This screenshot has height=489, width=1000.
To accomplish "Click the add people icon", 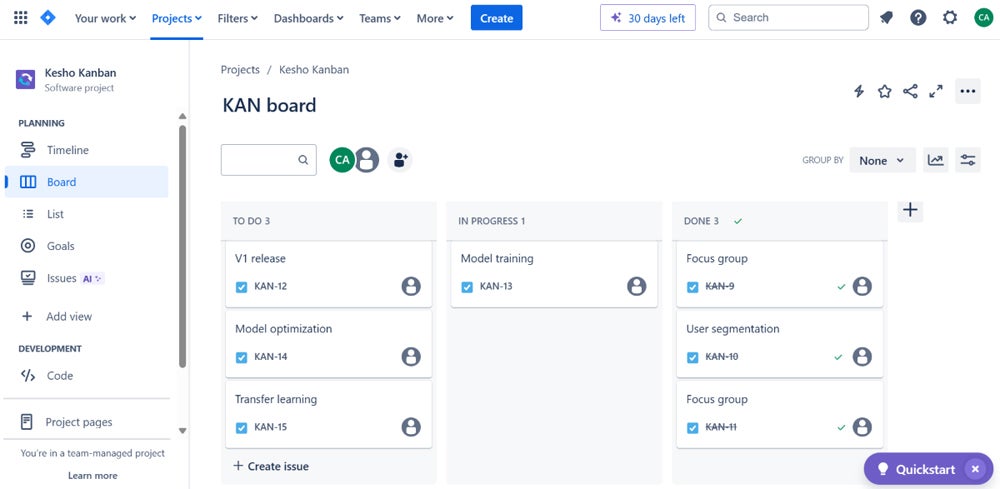I will click(400, 160).
